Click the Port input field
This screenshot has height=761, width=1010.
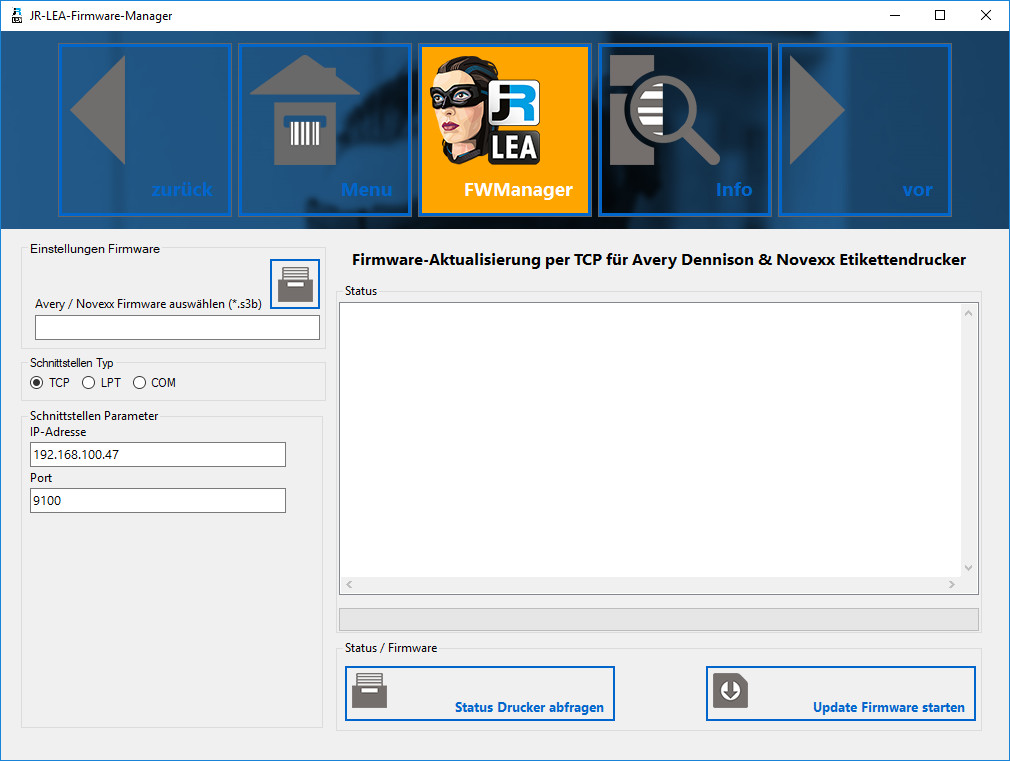[x=158, y=500]
